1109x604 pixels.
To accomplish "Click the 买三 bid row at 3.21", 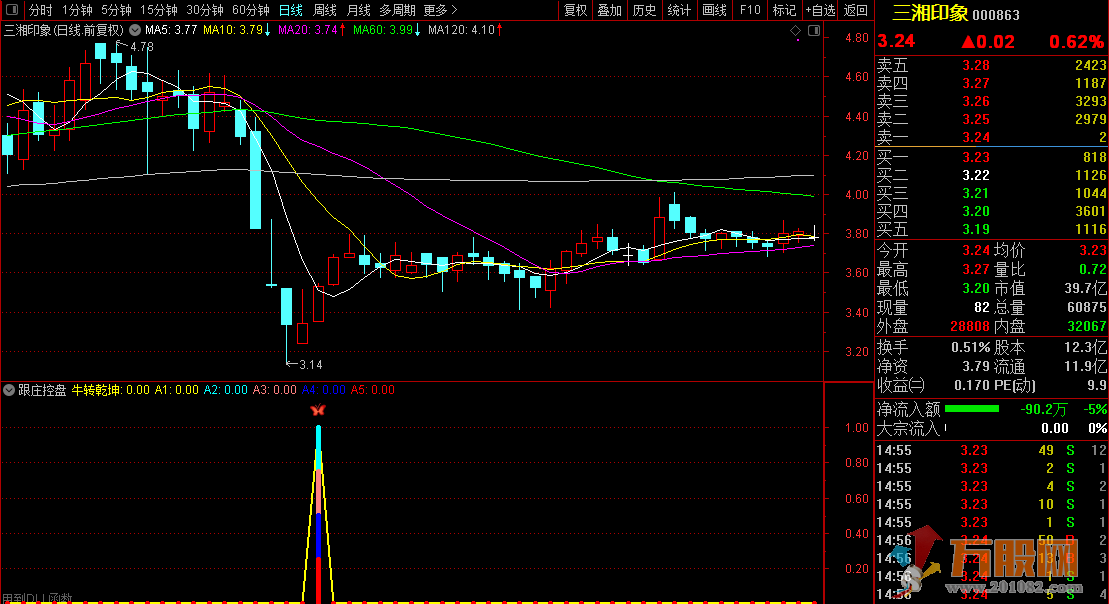I will point(992,193).
